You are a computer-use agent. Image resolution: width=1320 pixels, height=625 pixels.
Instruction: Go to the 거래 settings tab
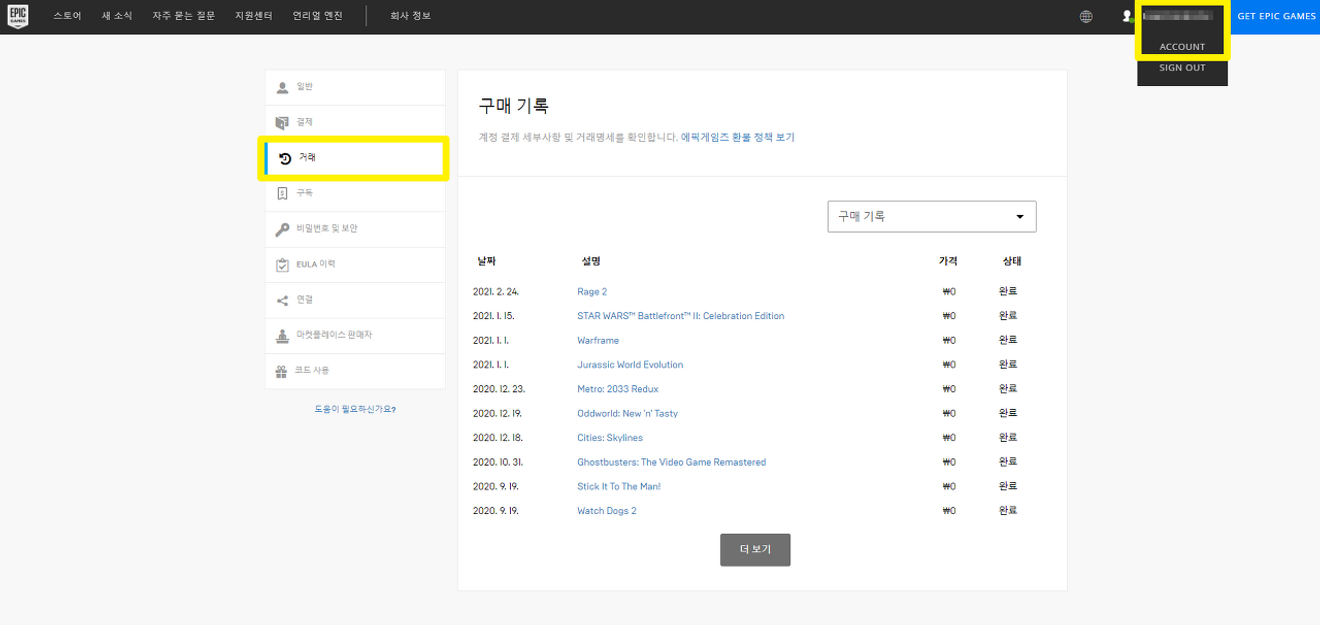tap(355, 158)
